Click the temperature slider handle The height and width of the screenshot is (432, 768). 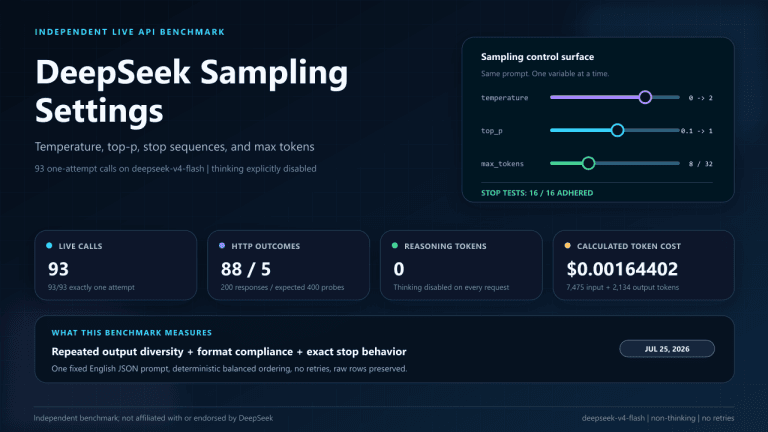click(x=645, y=97)
